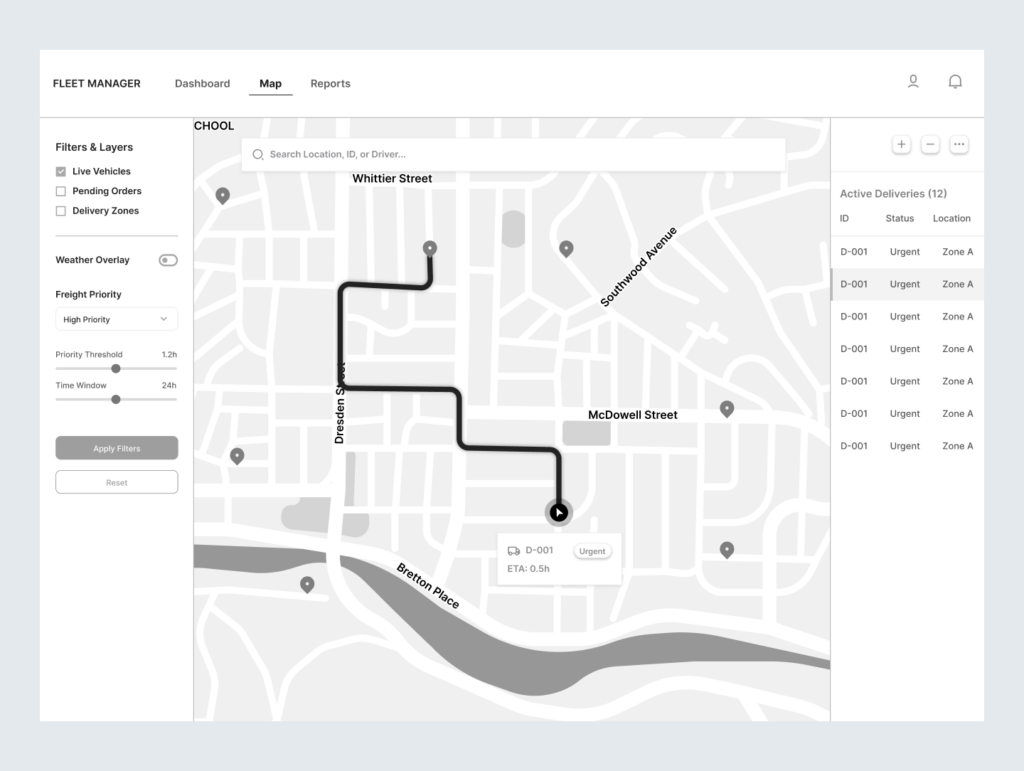Click the user profile icon

[x=912, y=82]
